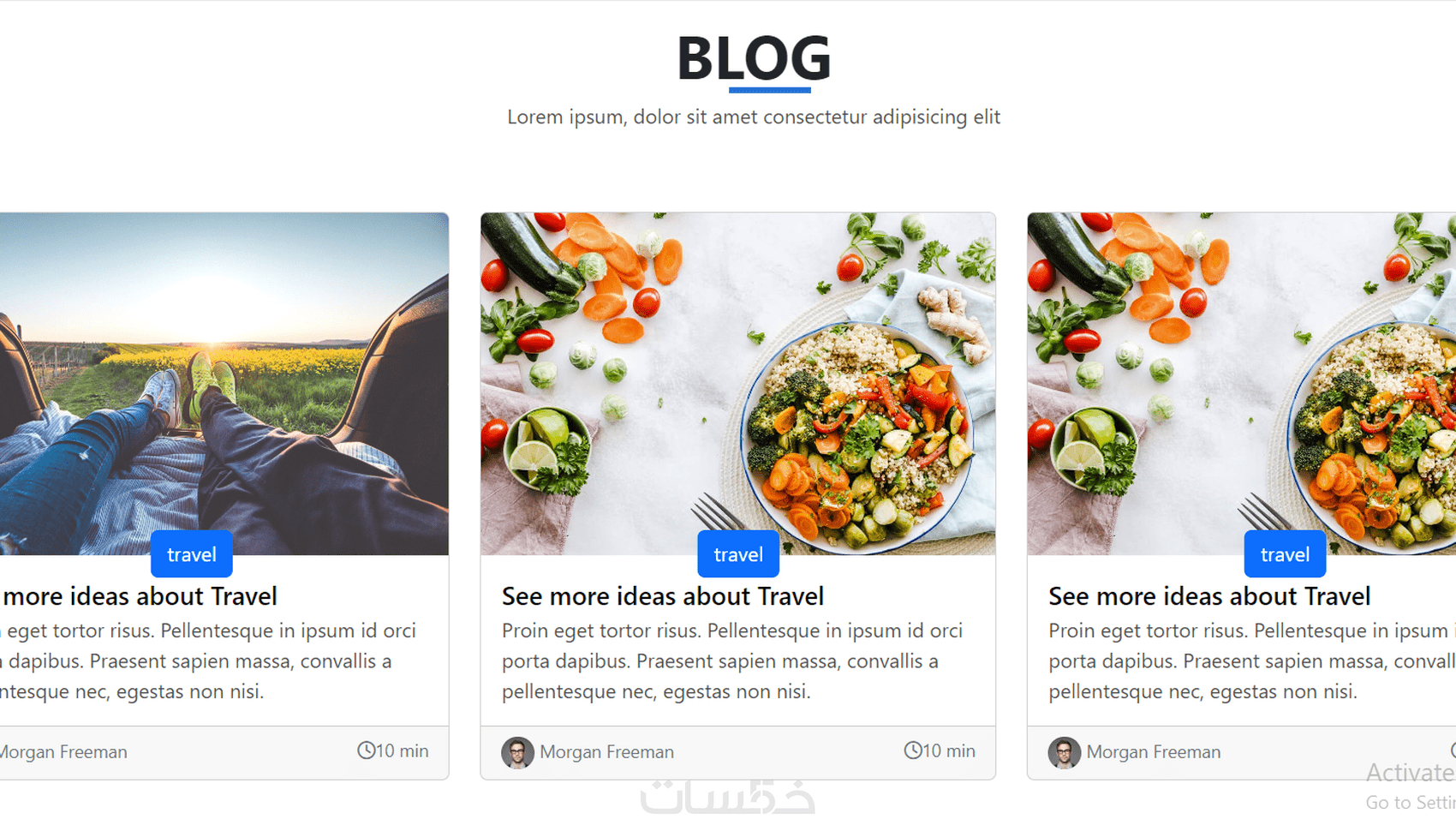Open the middle card vegetable bowl image
This screenshot has width=1456, height=831.
click(x=738, y=384)
